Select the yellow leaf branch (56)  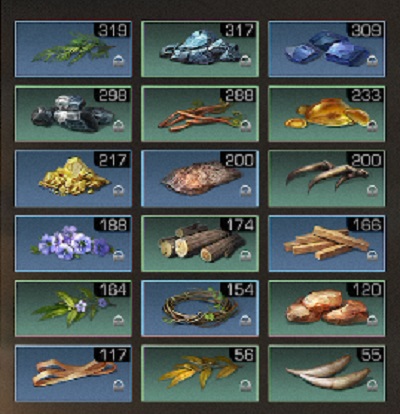(200, 373)
